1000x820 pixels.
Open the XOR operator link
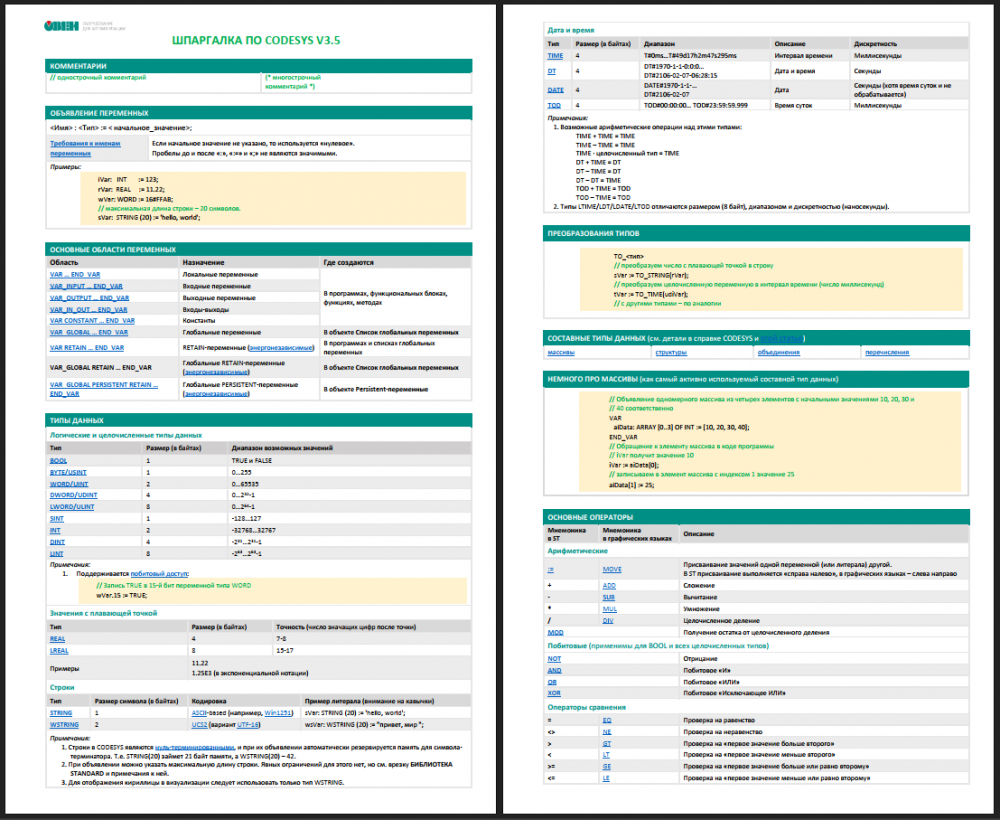[x=554, y=692]
